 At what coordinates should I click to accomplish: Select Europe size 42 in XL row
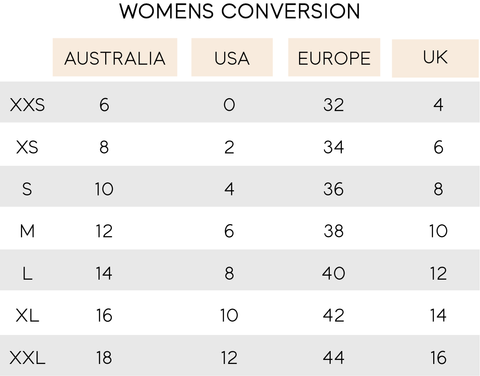[333, 315]
